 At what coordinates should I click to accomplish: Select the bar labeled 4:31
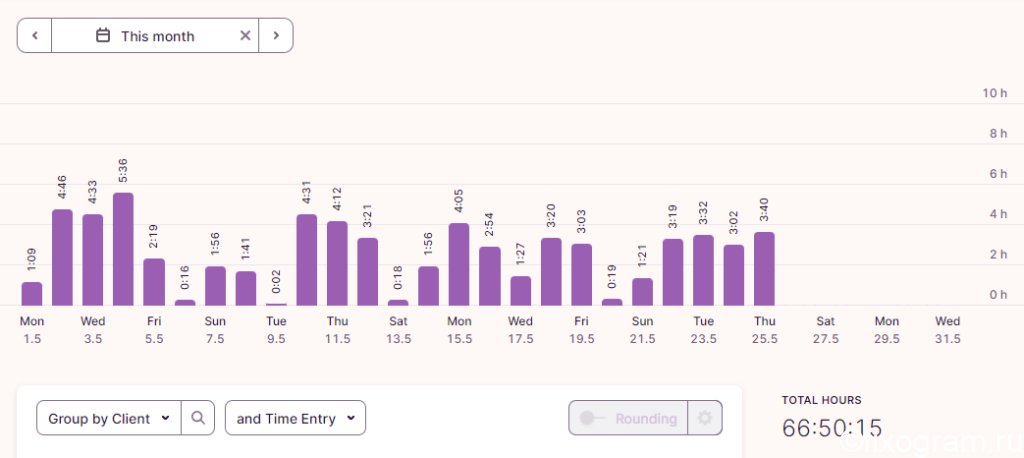click(307, 260)
